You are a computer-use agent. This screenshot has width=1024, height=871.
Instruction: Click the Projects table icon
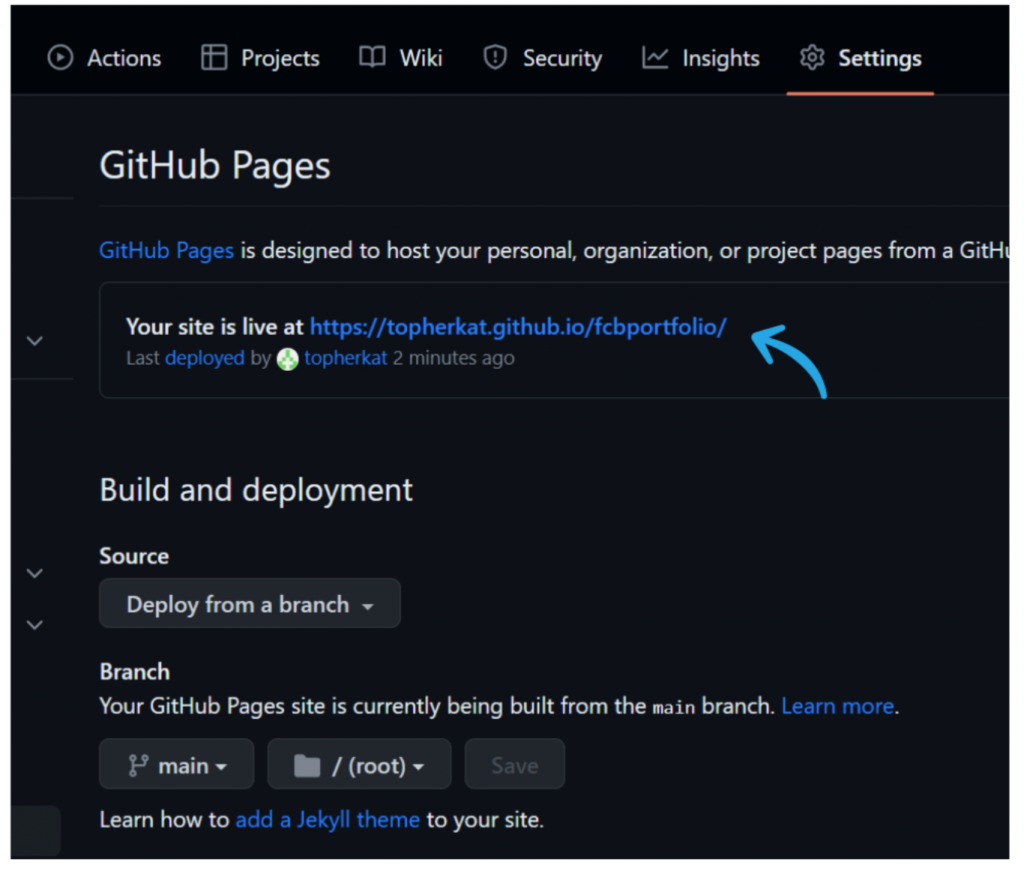pyautogui.click(x=214, y=57)
